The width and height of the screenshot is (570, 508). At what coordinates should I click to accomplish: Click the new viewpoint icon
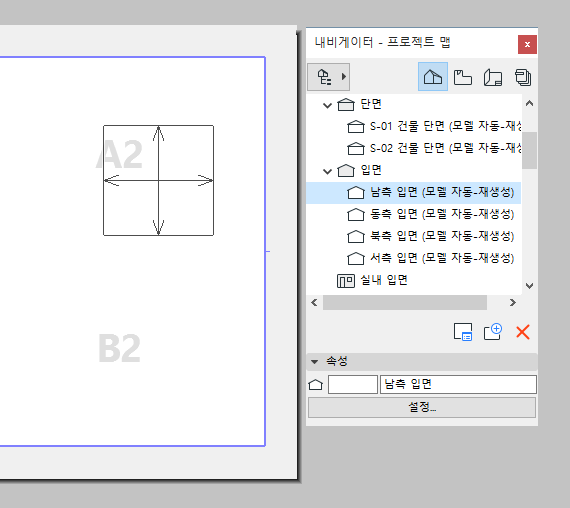pos(493,332)
